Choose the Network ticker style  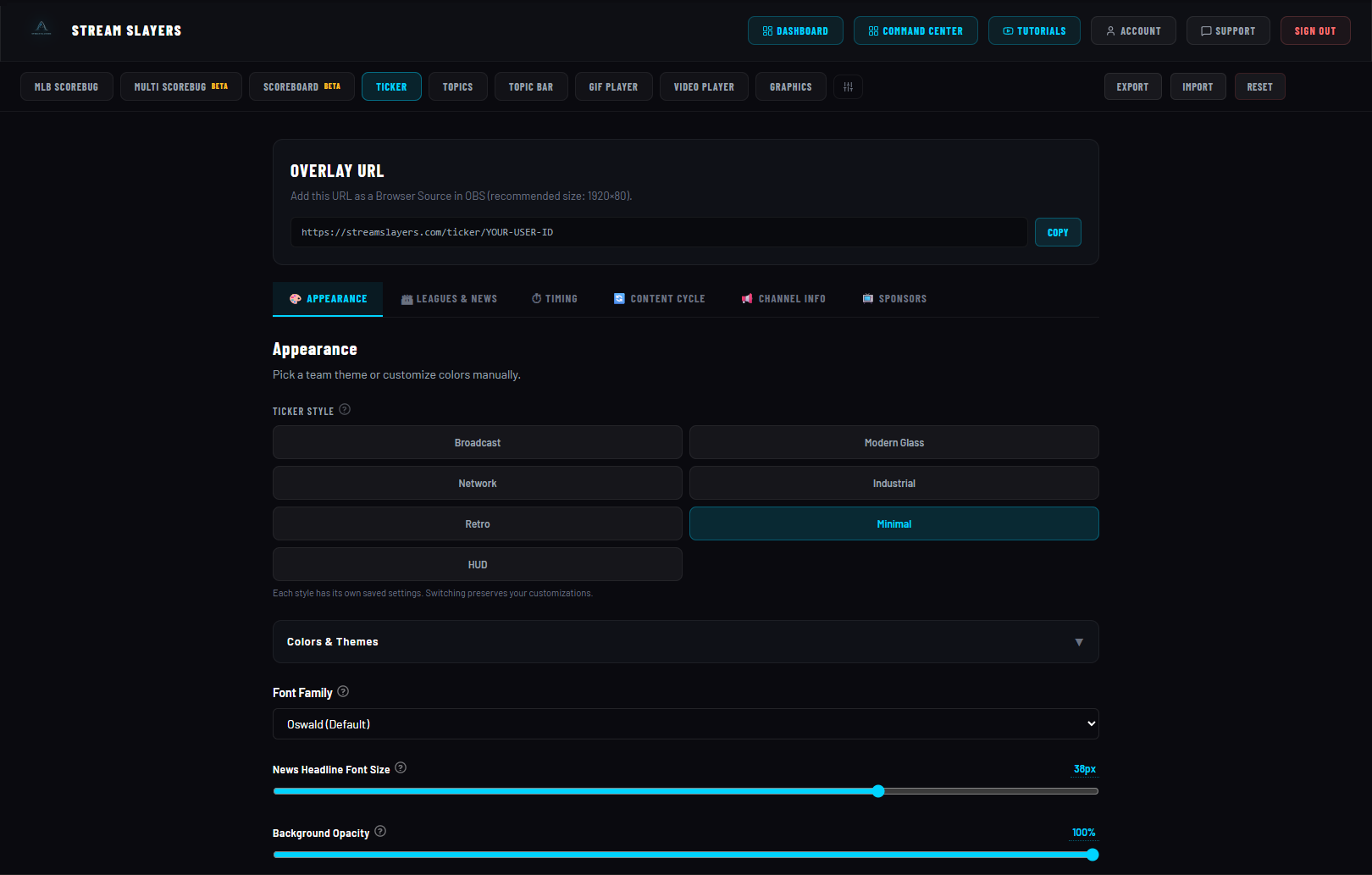click(x=478, y=483)
